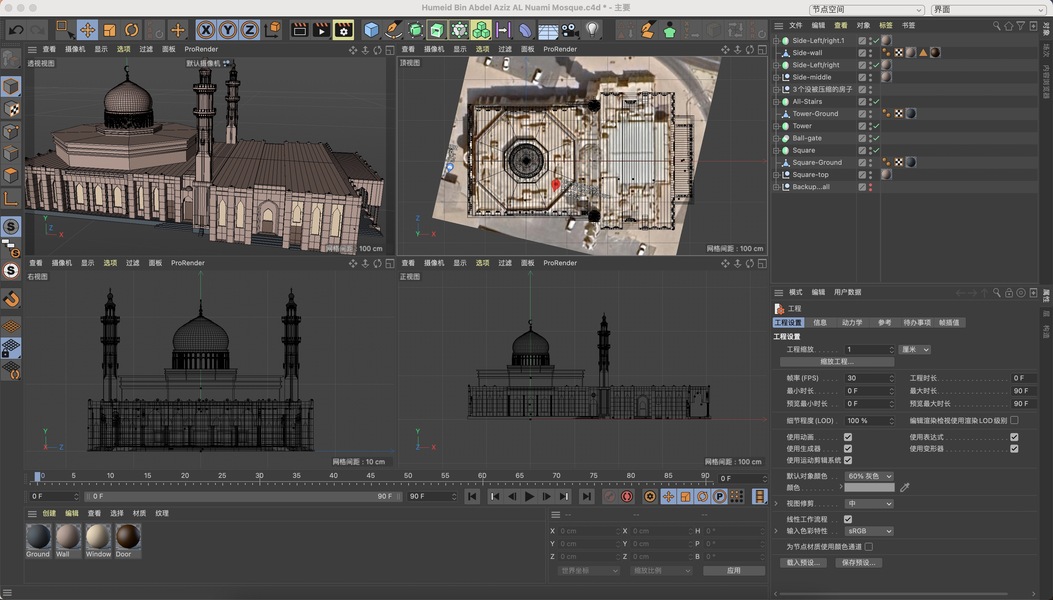Screen dimensions: 1053x600
Task: Click the light bulb icon
Action: pos(592,30)
